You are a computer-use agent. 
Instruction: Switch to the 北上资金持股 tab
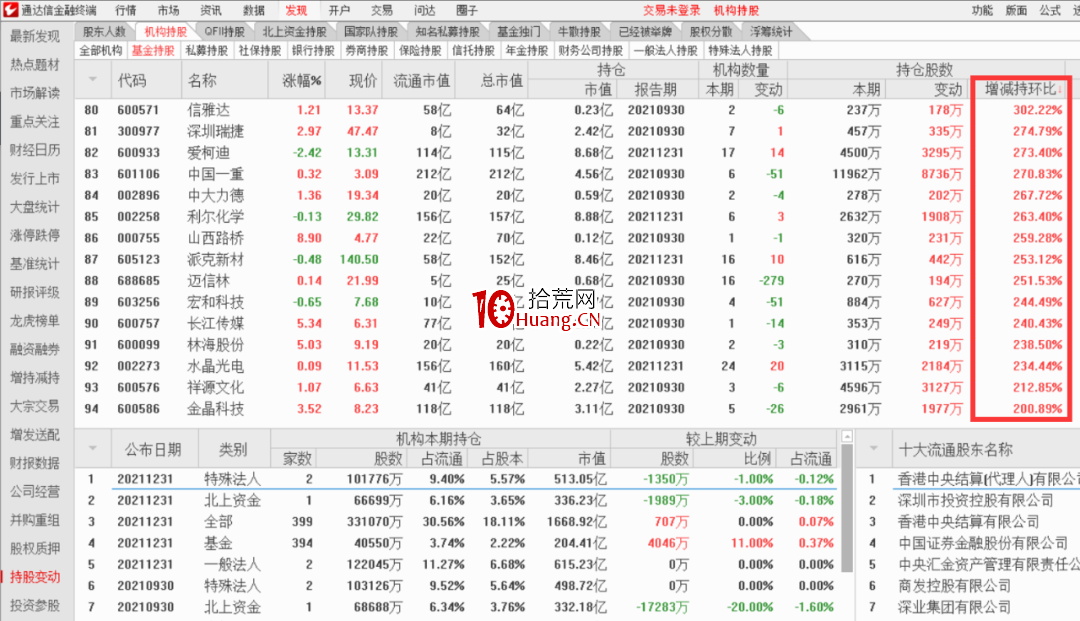(x=294, y=32)
